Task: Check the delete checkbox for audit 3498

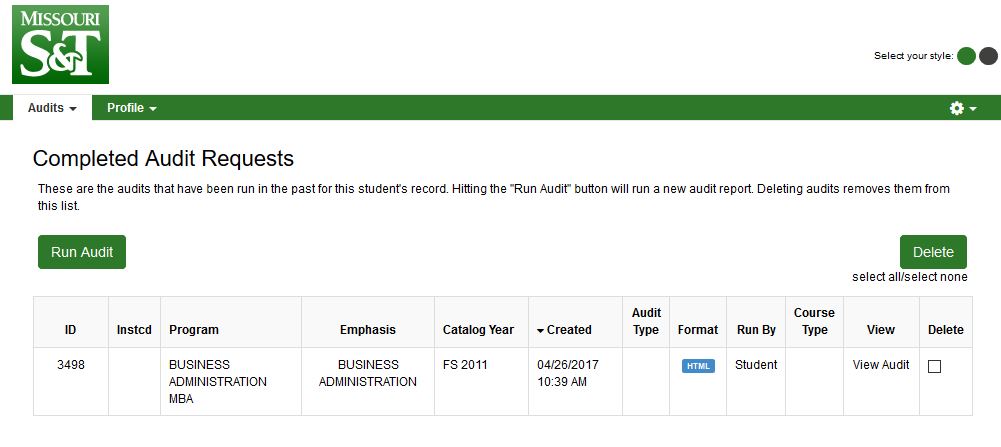Action: coord(934,367)
